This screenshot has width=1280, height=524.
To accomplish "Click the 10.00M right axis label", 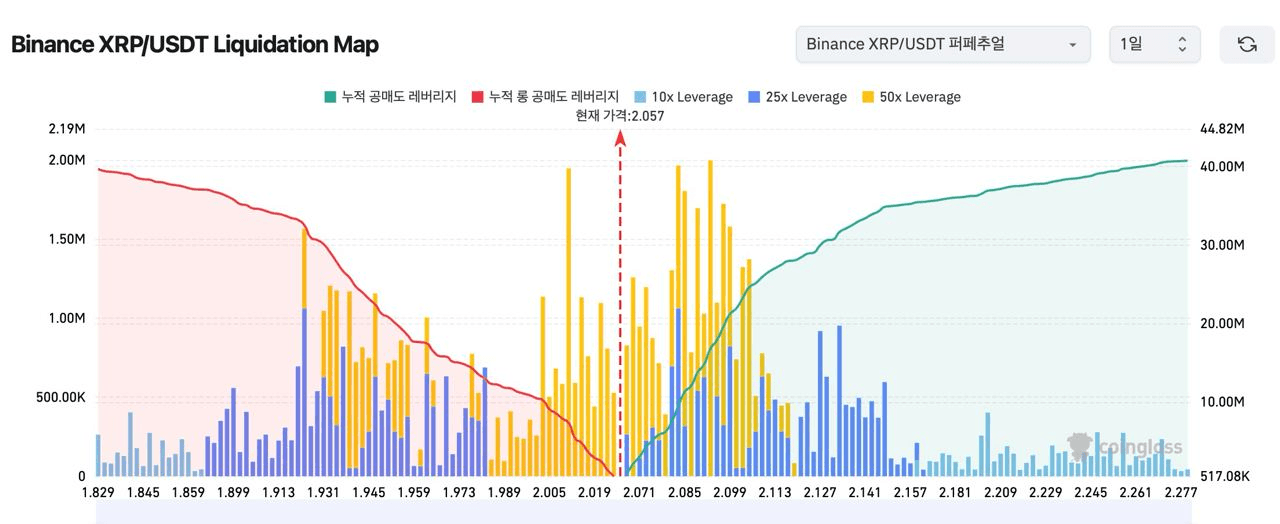I will coord(1220,402).
